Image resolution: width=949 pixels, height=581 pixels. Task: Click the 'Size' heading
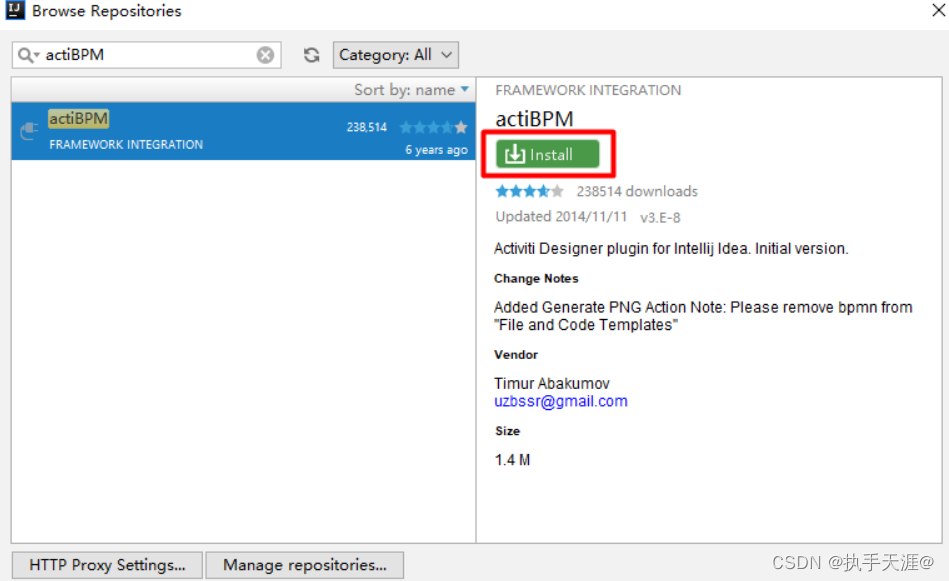pos(507,431)
